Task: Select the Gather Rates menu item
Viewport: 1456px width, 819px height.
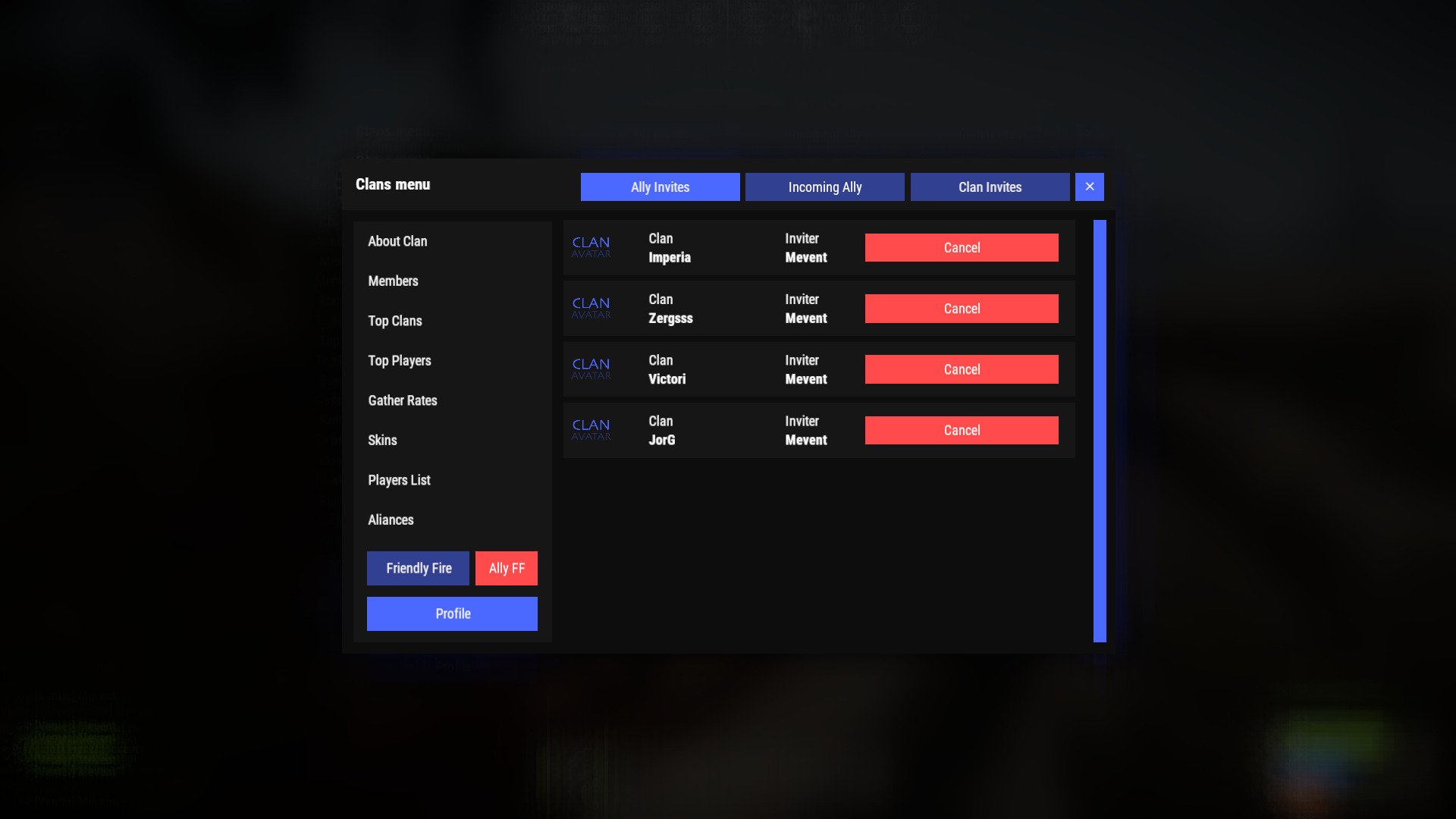Action: (x=403, y=401)
